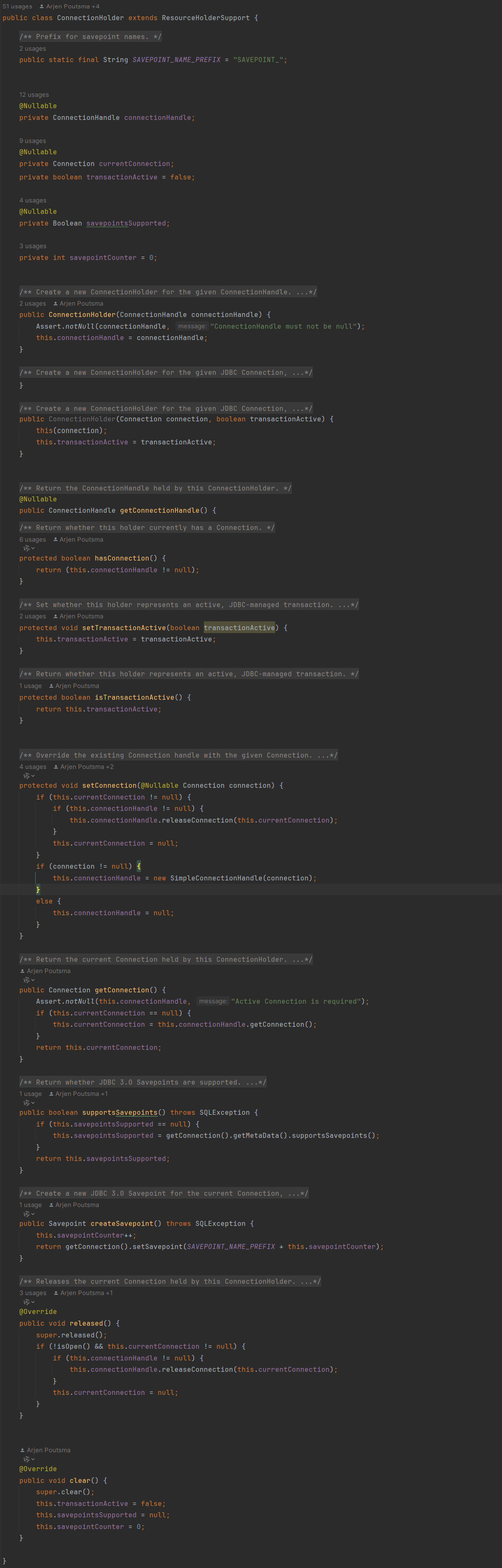Open AI actions icon above createSavepoint method

point(29,1214)
